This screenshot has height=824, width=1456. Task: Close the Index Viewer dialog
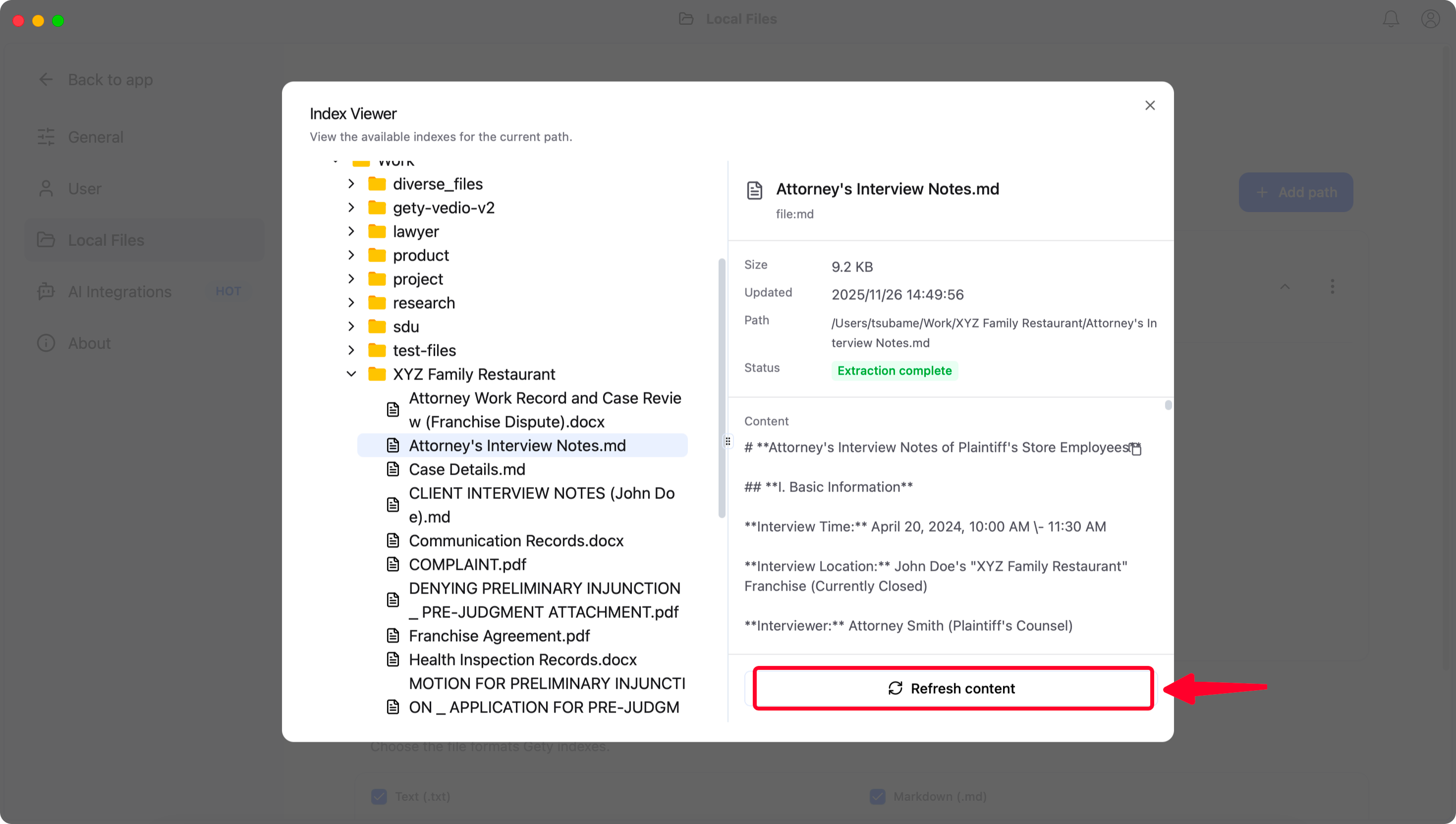point(1149,105)
